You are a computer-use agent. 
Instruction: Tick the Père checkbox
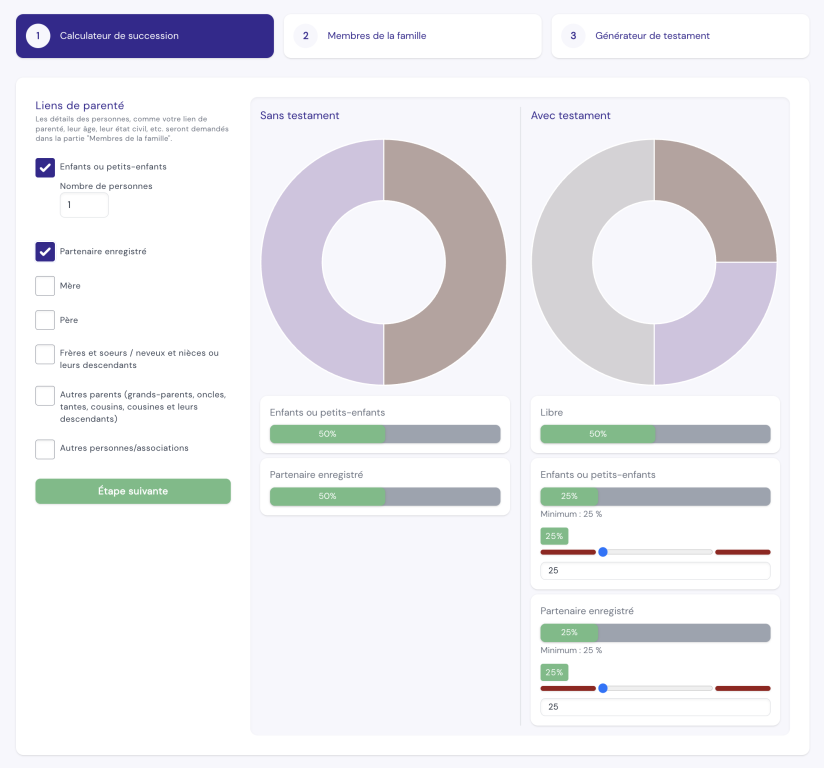(45, 320)
